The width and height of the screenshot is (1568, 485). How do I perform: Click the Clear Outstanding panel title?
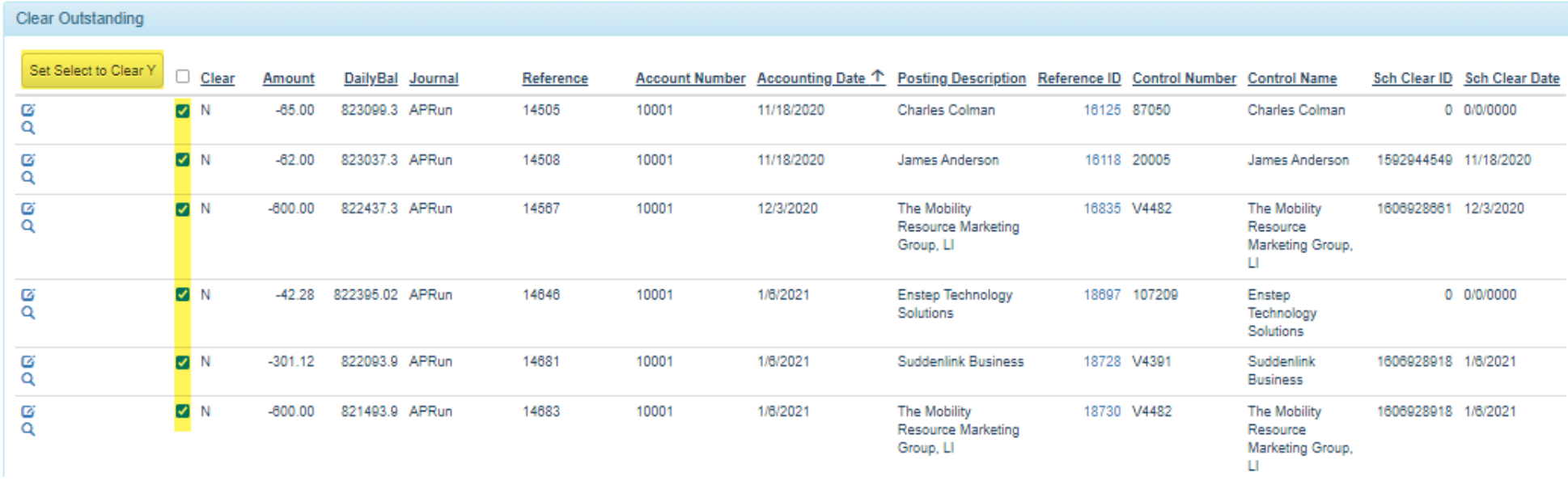(x=80, y=18)
